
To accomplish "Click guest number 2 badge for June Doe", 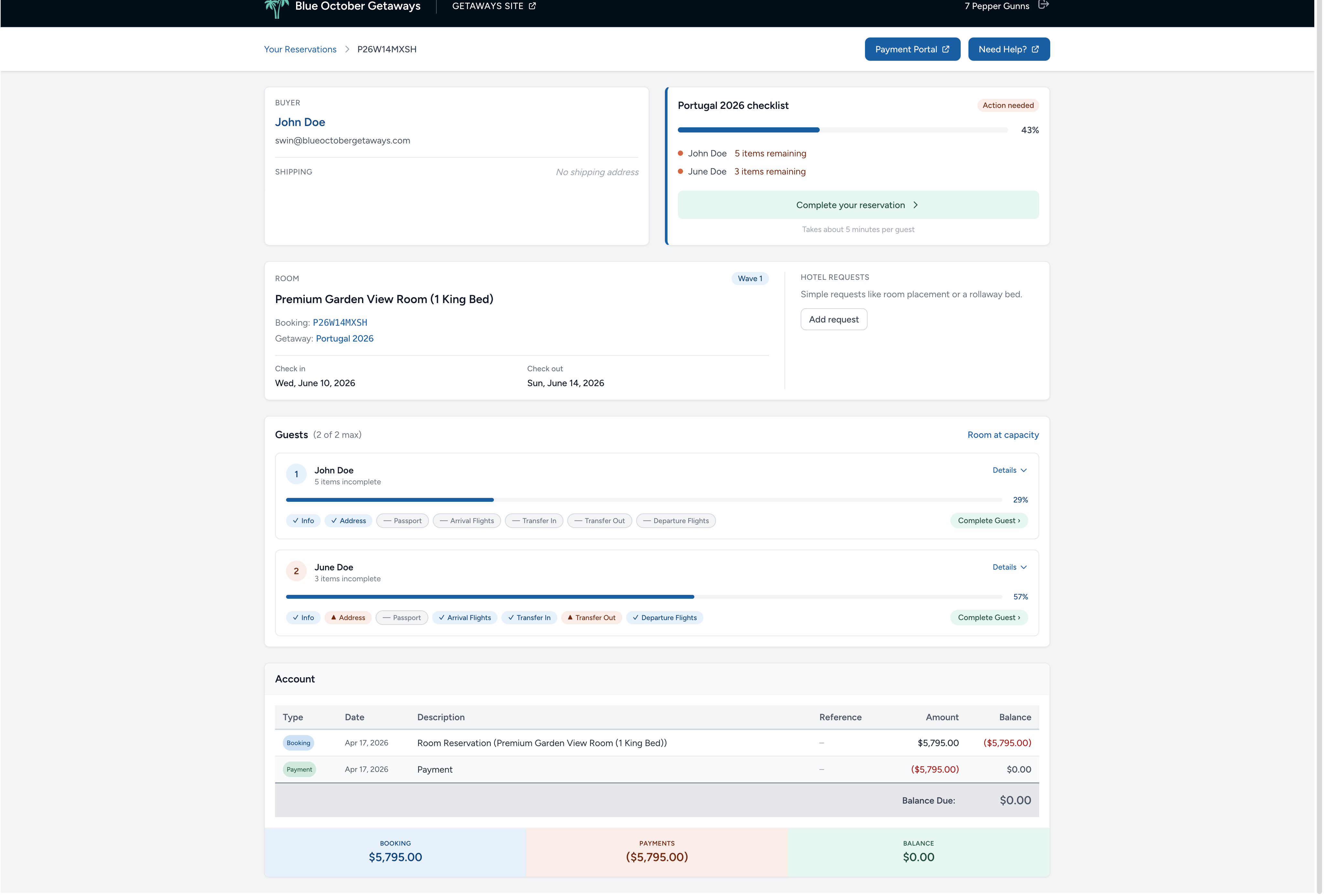I will [x=296, y=571].
